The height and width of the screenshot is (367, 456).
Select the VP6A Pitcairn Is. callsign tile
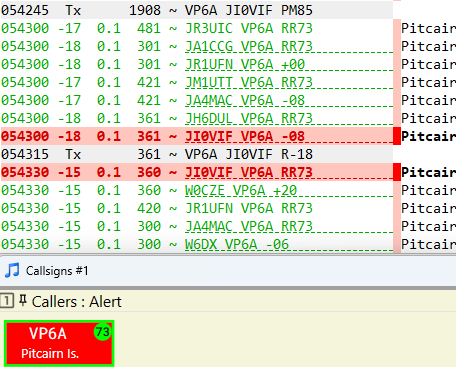pyautogui.click(x=59, y=343)
